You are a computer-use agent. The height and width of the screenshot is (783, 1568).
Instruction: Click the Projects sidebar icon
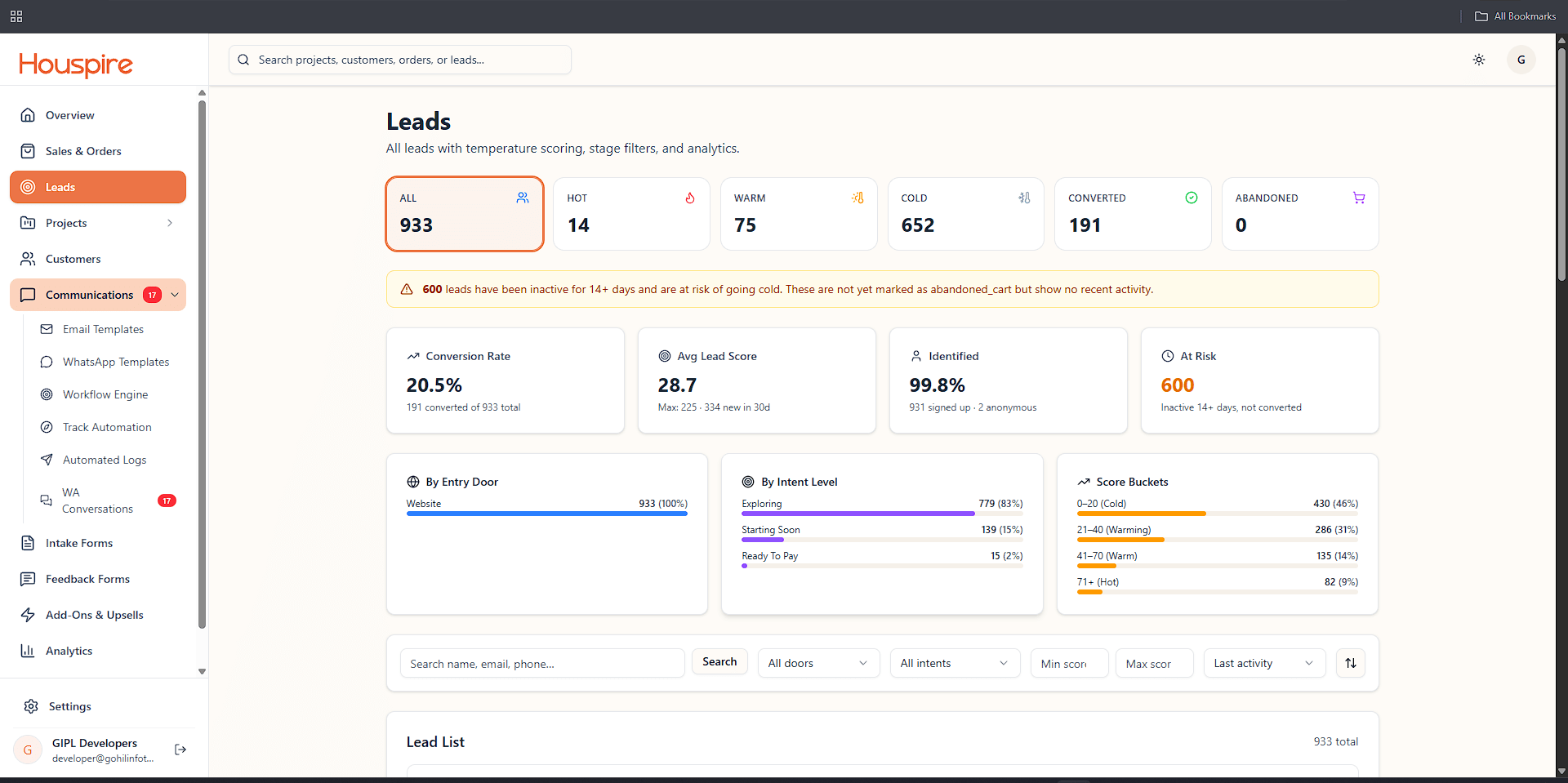[x=28, y=223]
